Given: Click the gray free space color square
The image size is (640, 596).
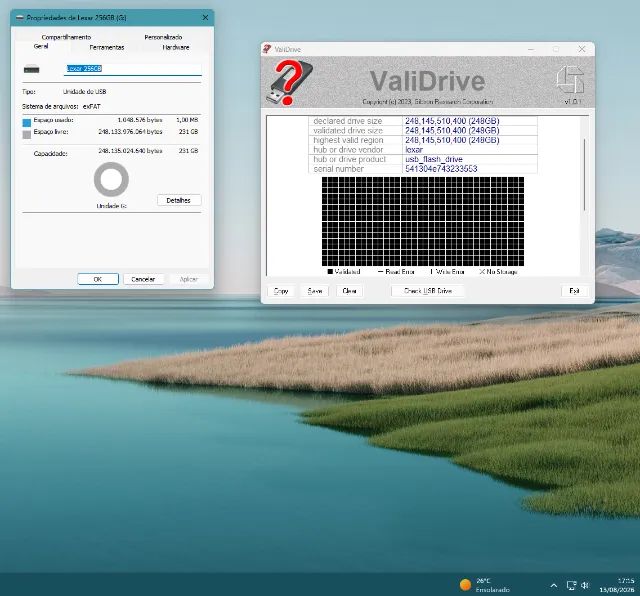Looking at the screenshot, I should (27, 134).
